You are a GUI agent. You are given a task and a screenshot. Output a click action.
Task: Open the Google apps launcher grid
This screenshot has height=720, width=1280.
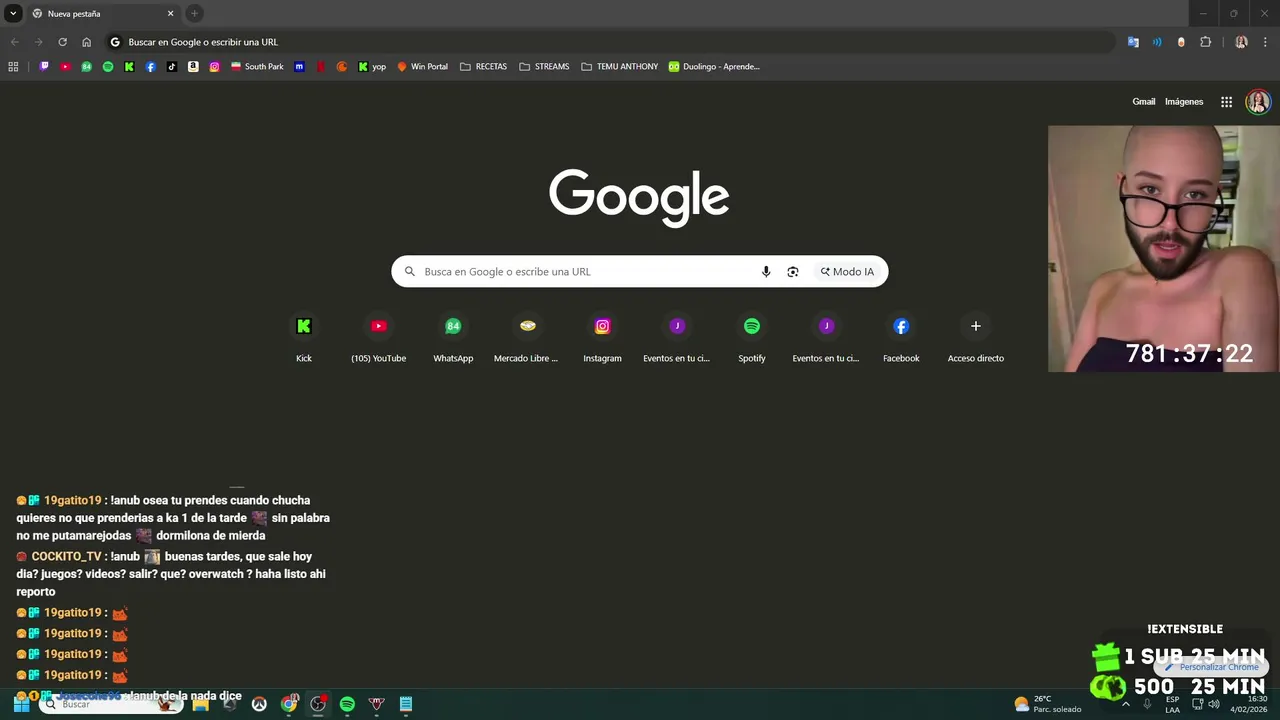pos(1226,102)
